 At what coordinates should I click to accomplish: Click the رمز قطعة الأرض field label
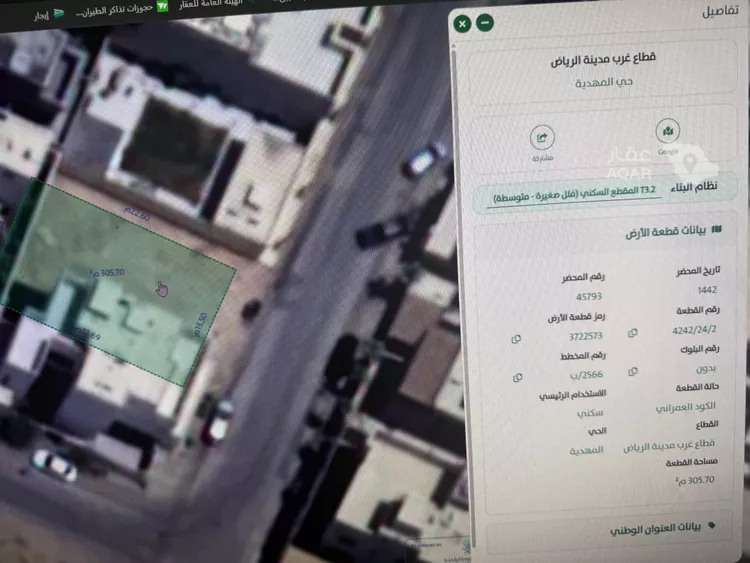coord(576,317)
